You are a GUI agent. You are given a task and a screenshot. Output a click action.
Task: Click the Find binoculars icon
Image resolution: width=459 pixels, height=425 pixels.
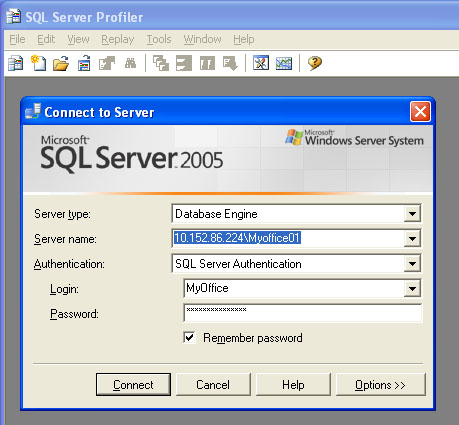pos(130,63)
